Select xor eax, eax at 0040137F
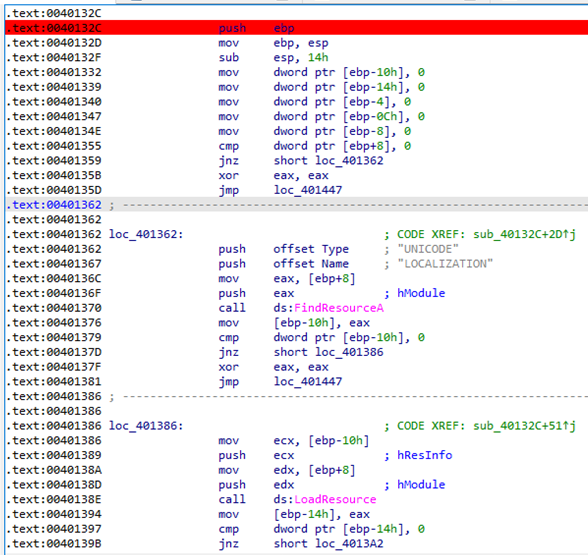 [x=273, y=367]
